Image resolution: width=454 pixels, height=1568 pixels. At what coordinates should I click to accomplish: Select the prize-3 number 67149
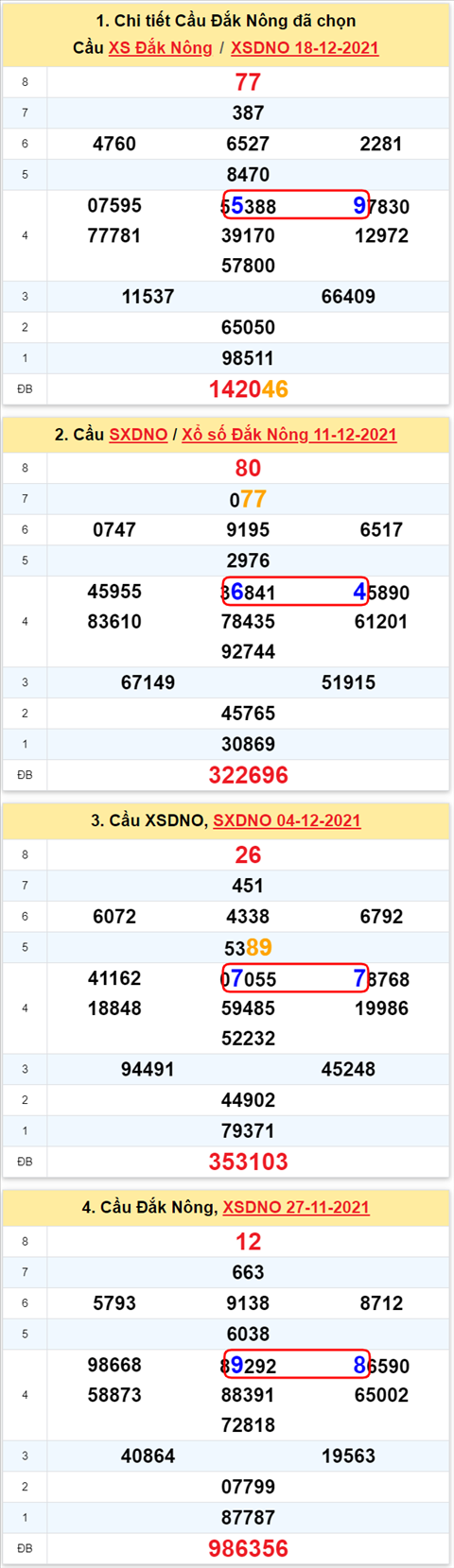pos(148,682)
